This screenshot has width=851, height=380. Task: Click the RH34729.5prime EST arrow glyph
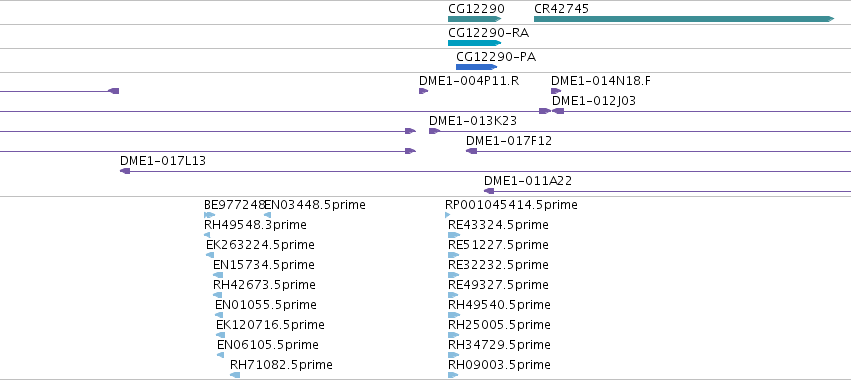tap(454, 355)
